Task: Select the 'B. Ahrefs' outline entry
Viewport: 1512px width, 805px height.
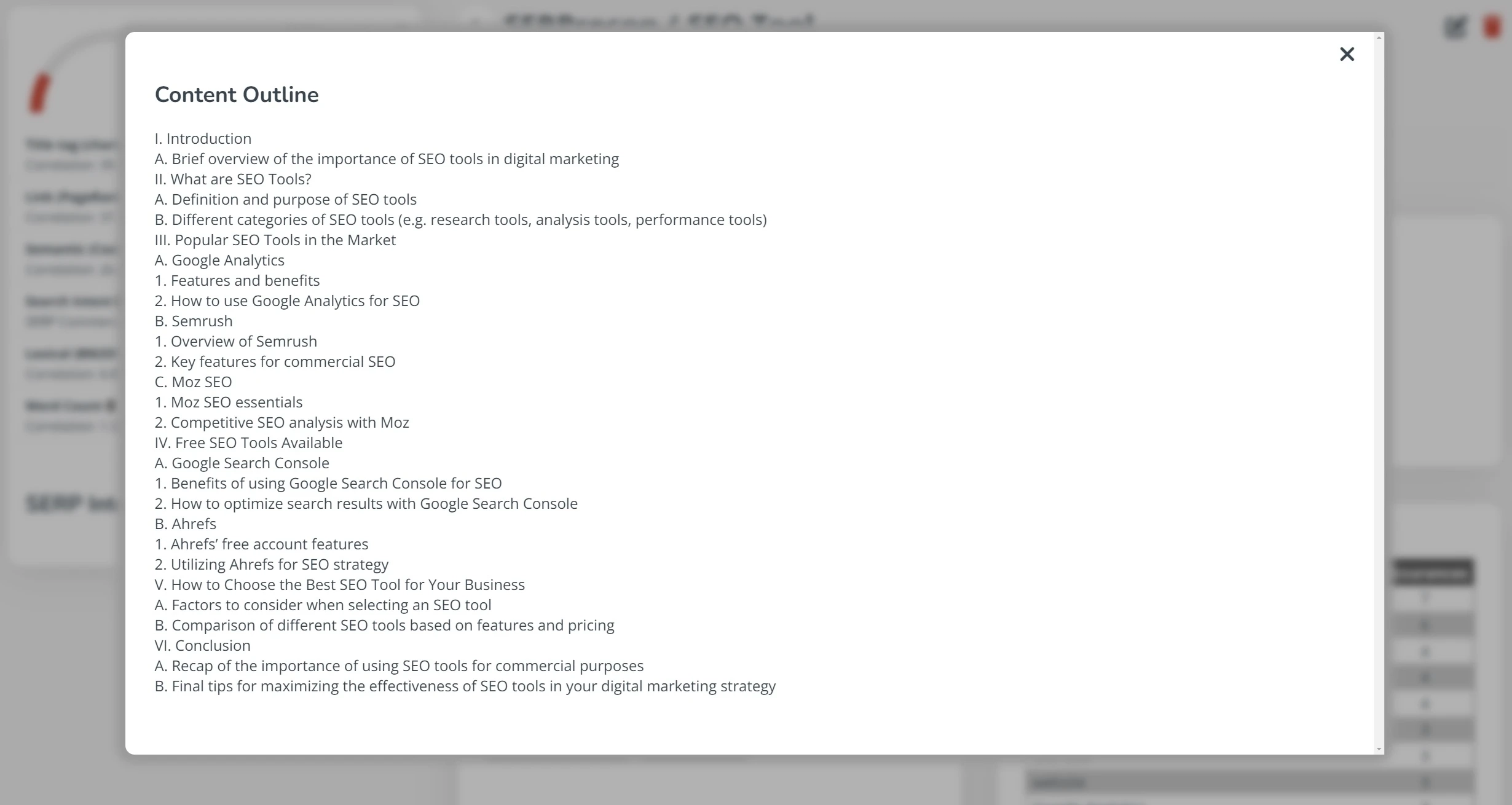Action: point(186,524)
